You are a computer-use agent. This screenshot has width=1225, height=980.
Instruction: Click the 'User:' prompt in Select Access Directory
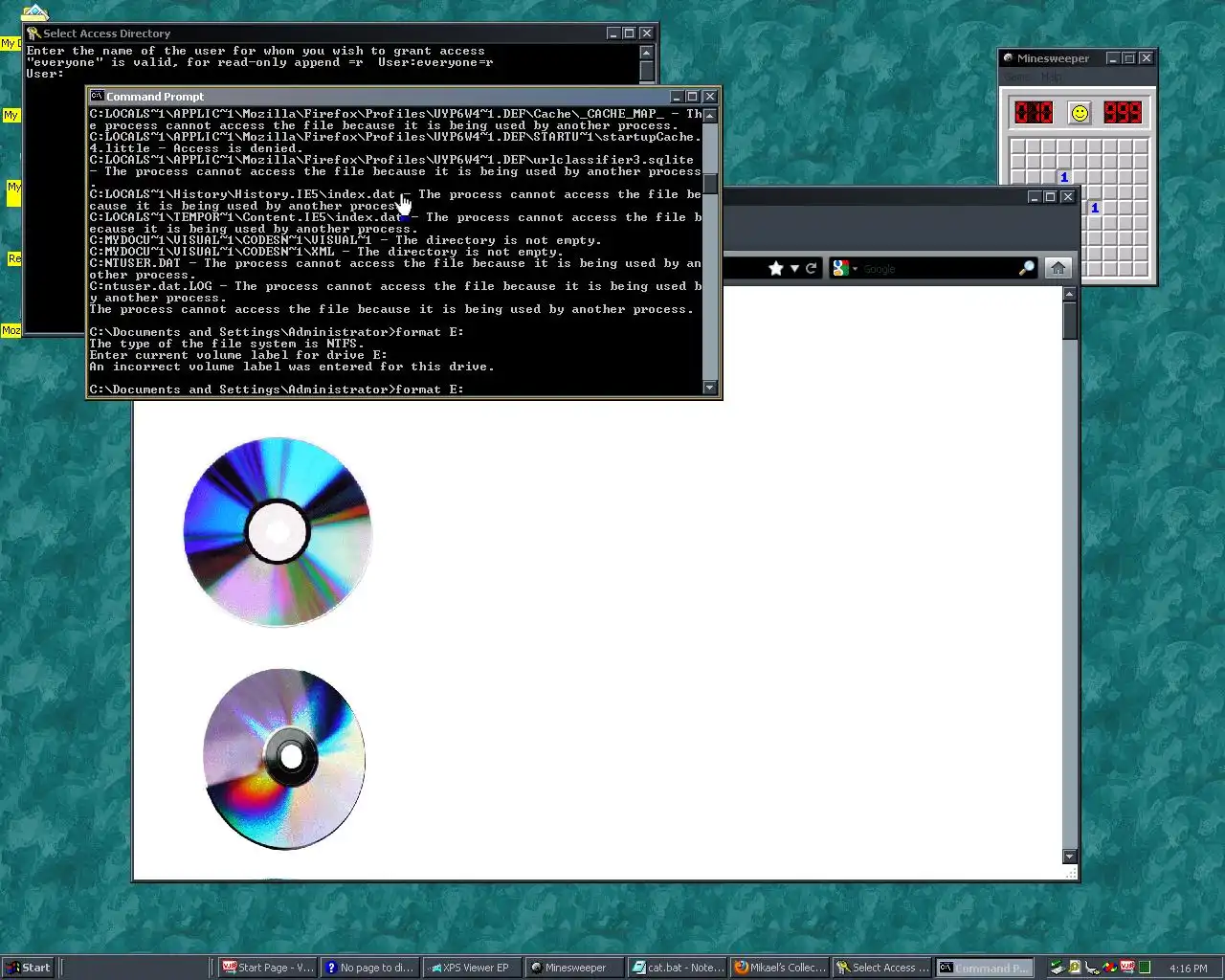click(45, 74)
